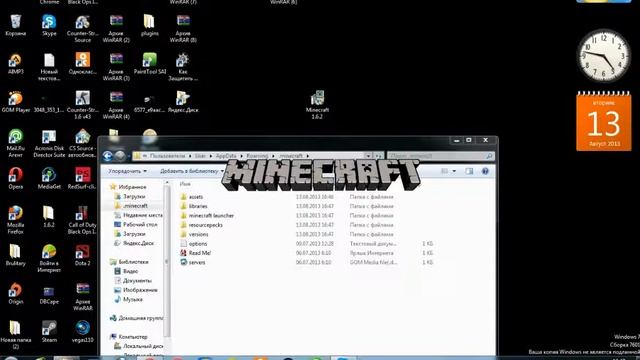This screenshot has height=360, width=640.
Task: Select the Call of Duty Black Ops shortcut
Action: tap(82, 220)
